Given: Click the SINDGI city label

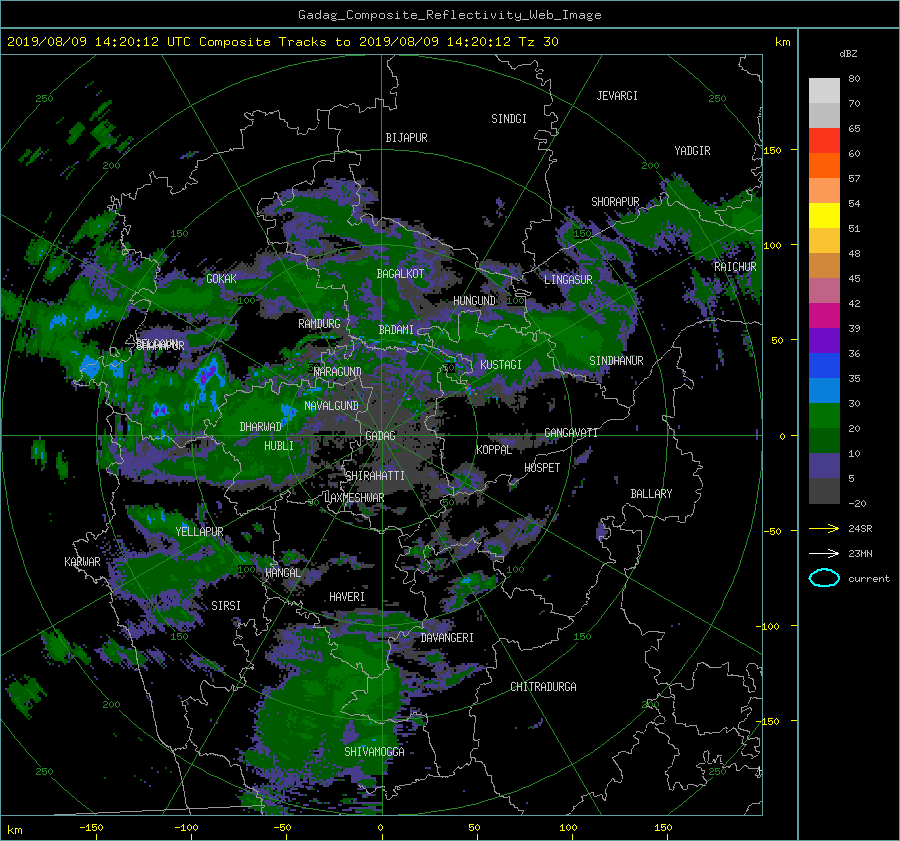Looking at the screenshot, I should click(509, 119).
